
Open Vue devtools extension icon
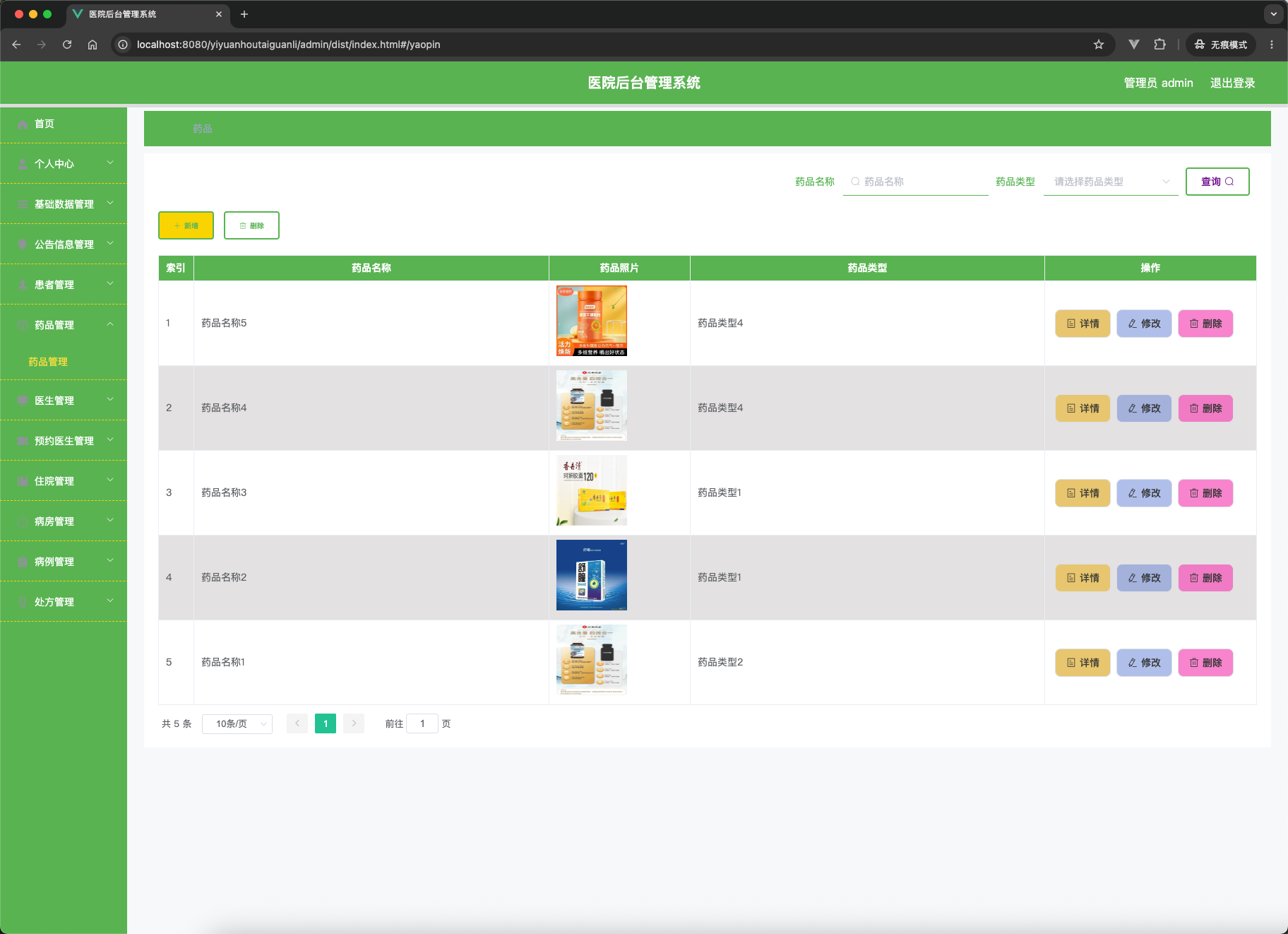[x=1134, y=45]
